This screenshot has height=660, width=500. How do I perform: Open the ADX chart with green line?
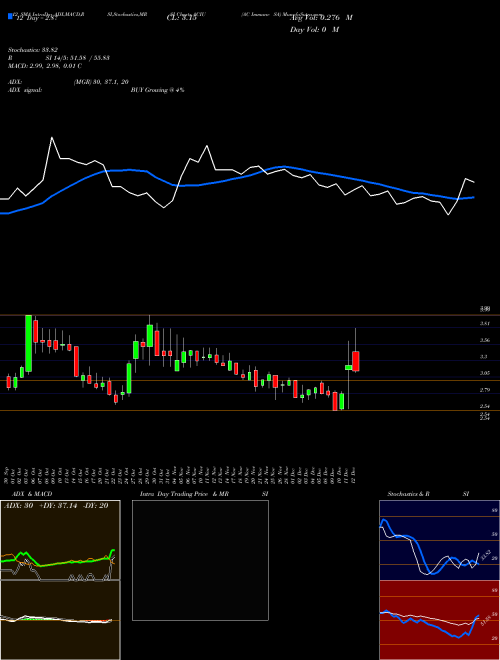(x=60, y=540)
